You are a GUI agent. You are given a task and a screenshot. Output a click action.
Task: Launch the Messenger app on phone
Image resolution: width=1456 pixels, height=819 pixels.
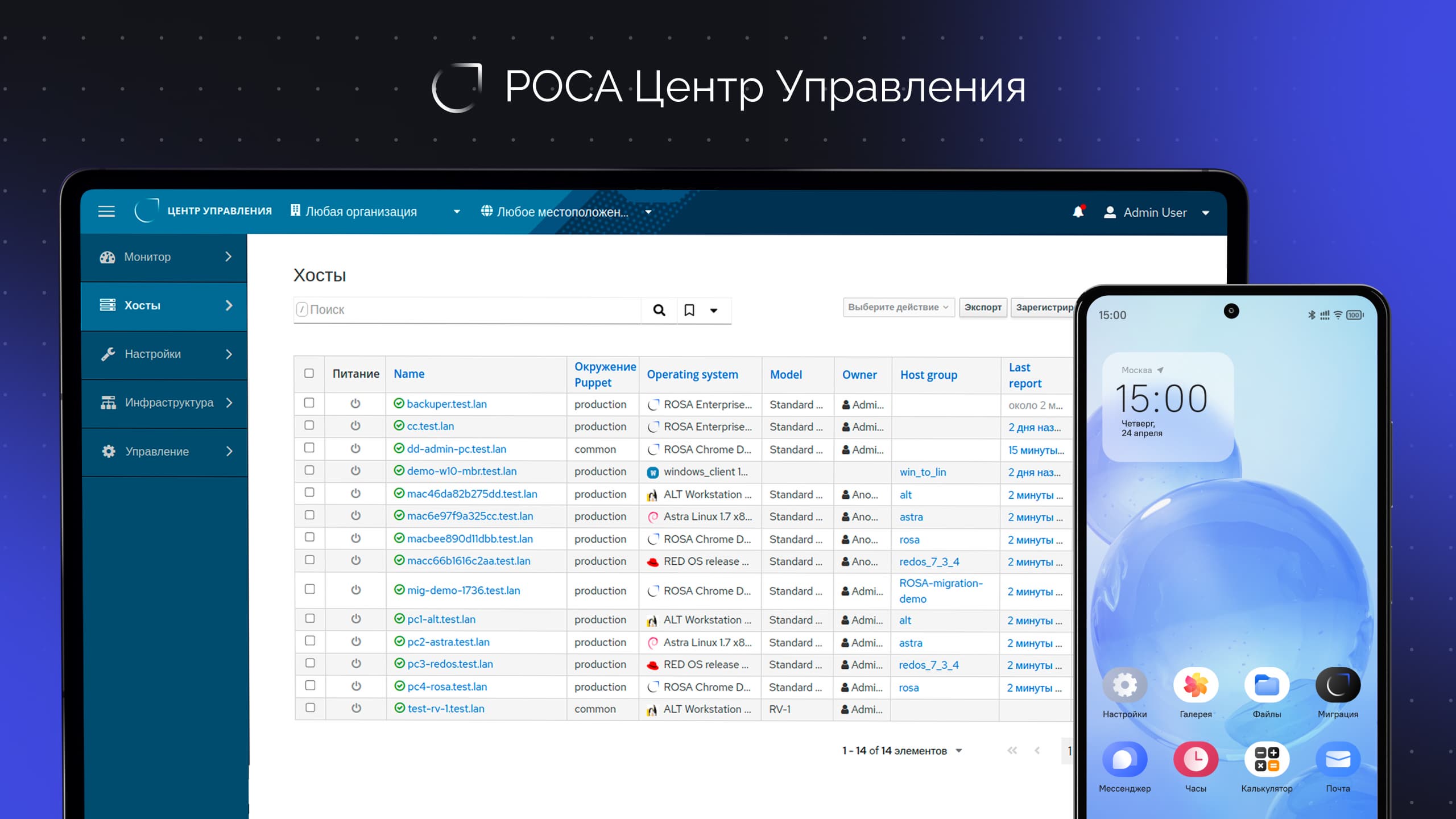coord(1124,759)
